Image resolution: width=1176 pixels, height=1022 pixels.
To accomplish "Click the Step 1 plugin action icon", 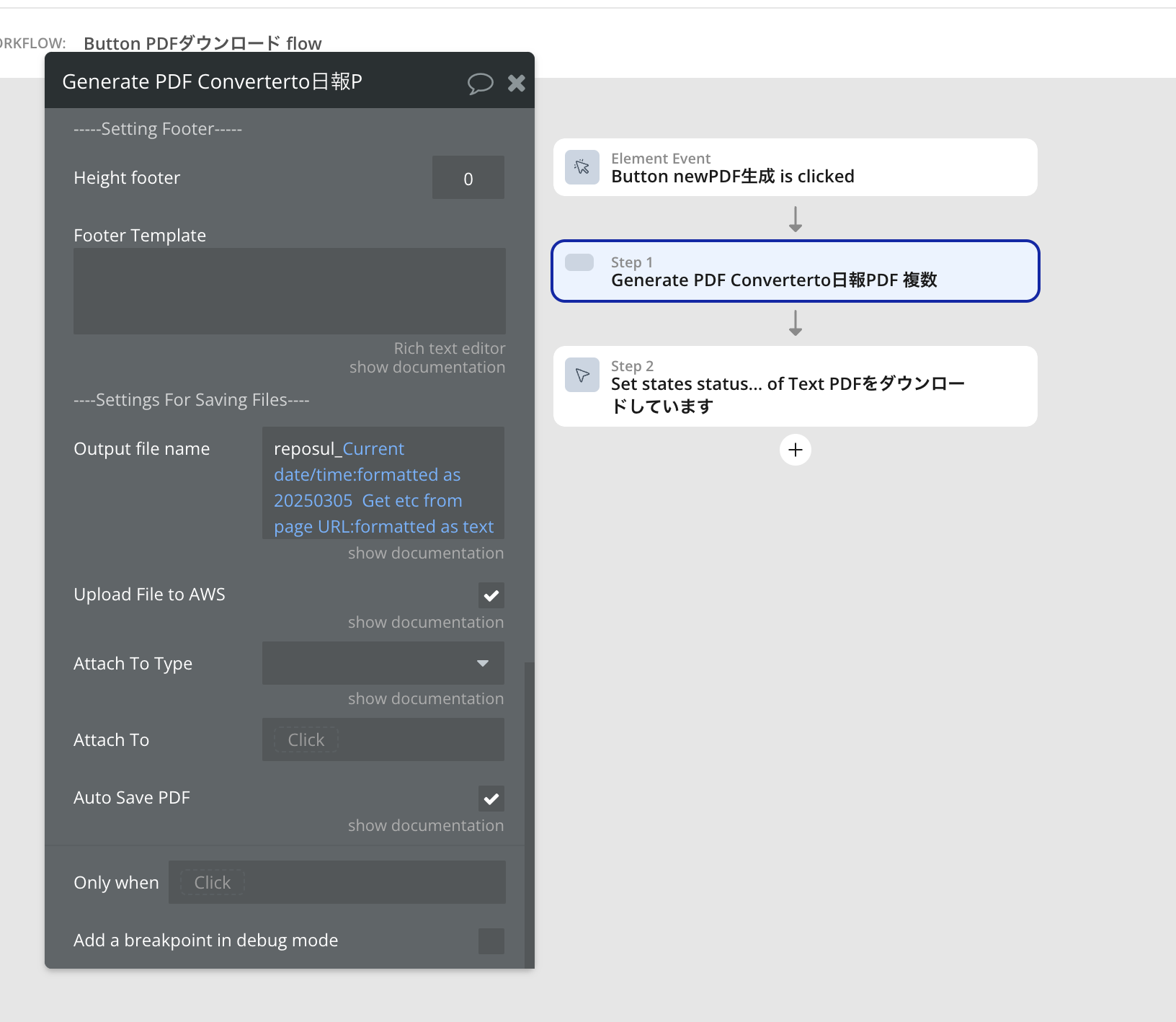I will (x=579, y=262).
